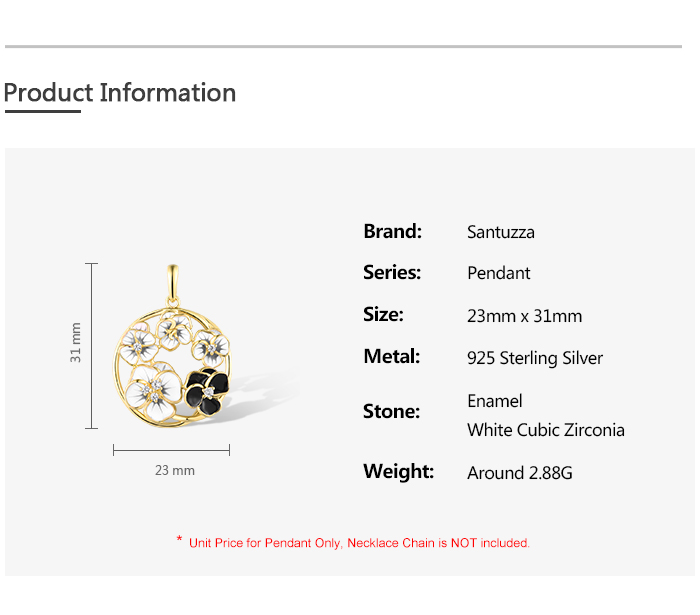Click the horizontal width measurement line
Image resolution: width=700 pixels, height=615 pixels.
[x=171, y=450]
